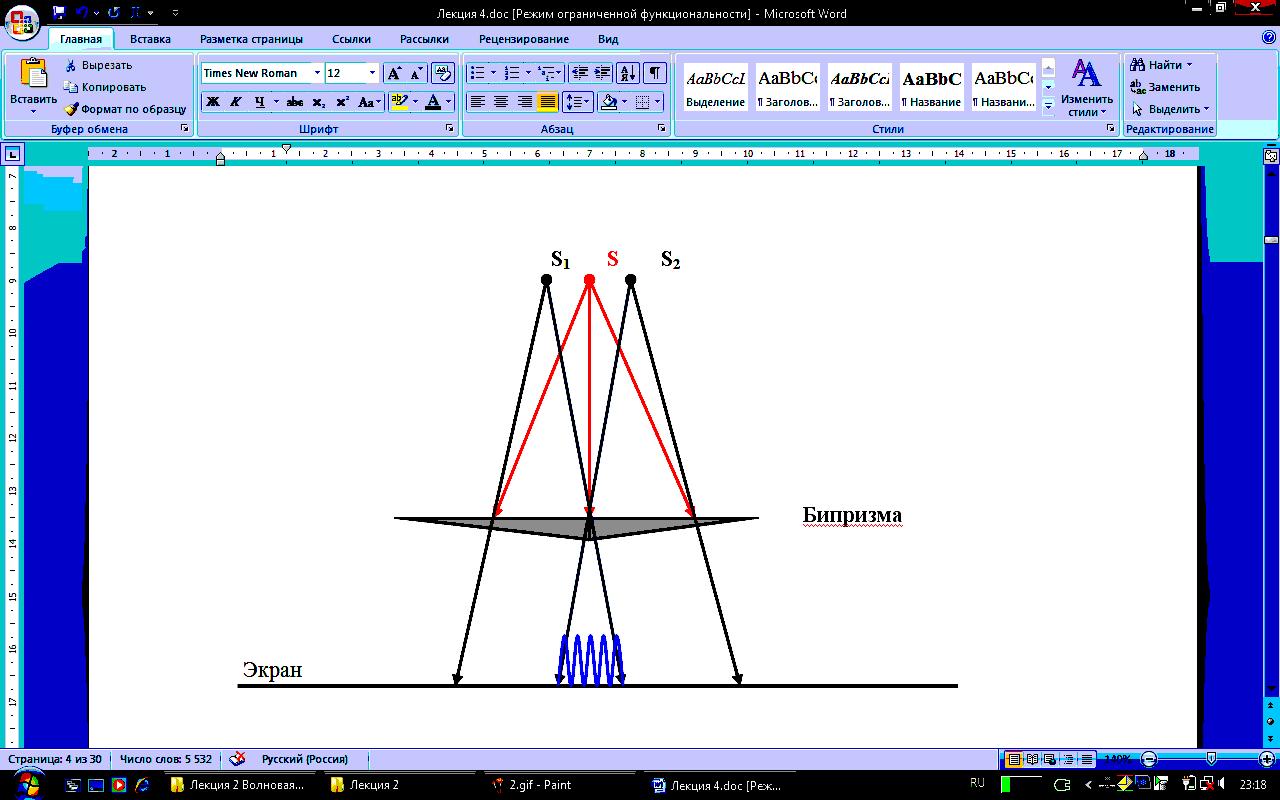Switch to Full Screen Reading view
This screenshot has height=800, width=1280.
click(x=1033, y=759)
